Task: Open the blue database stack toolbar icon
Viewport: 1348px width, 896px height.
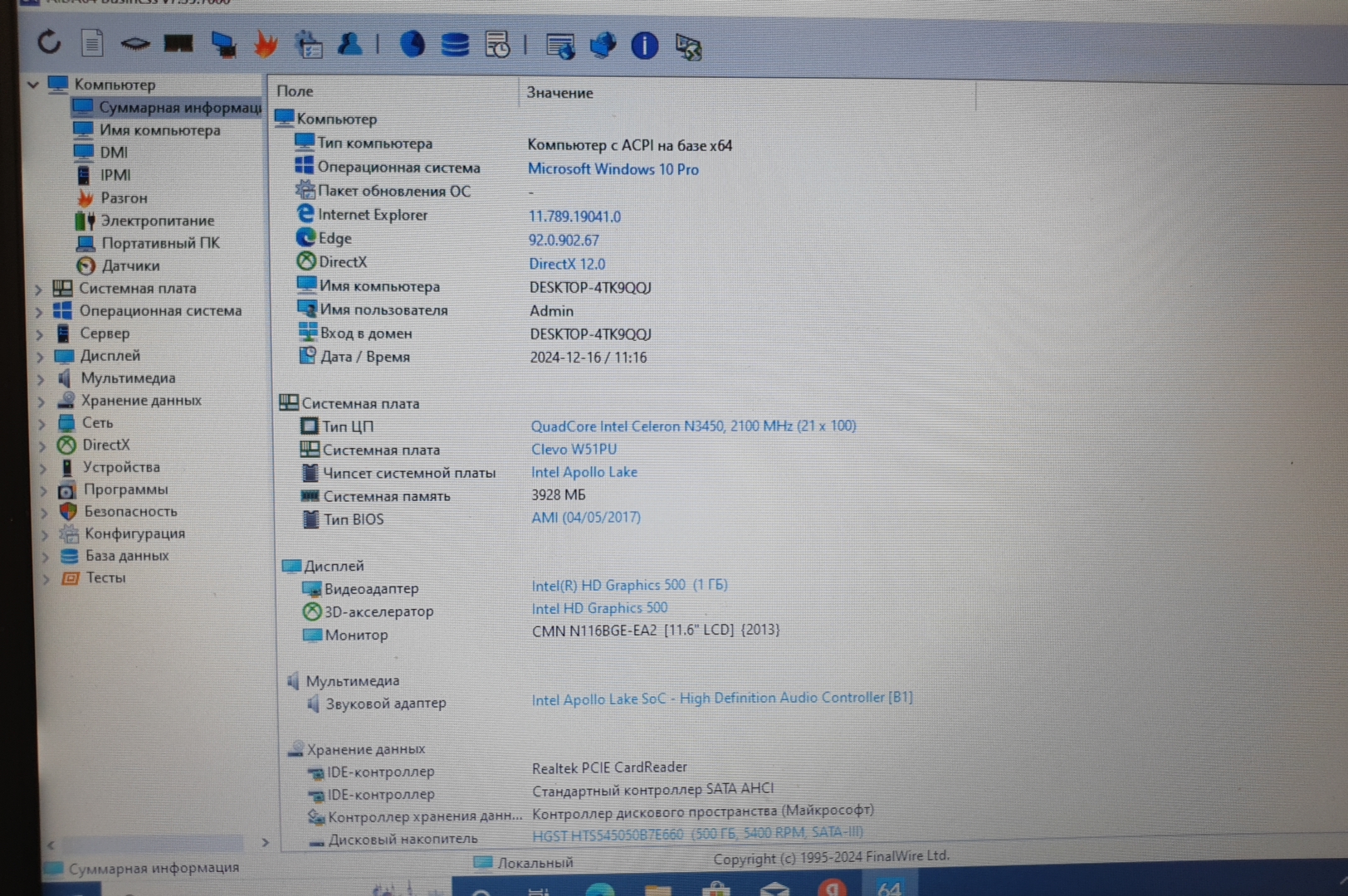Action: 454,44
